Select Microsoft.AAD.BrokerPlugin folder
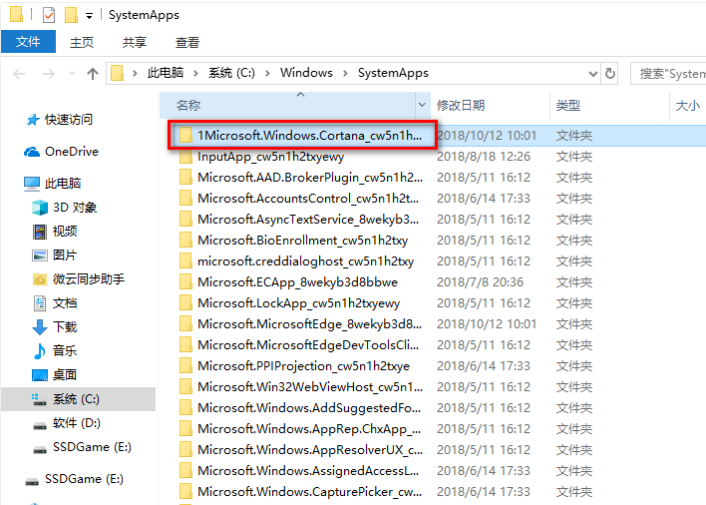 tap(301, 177)
